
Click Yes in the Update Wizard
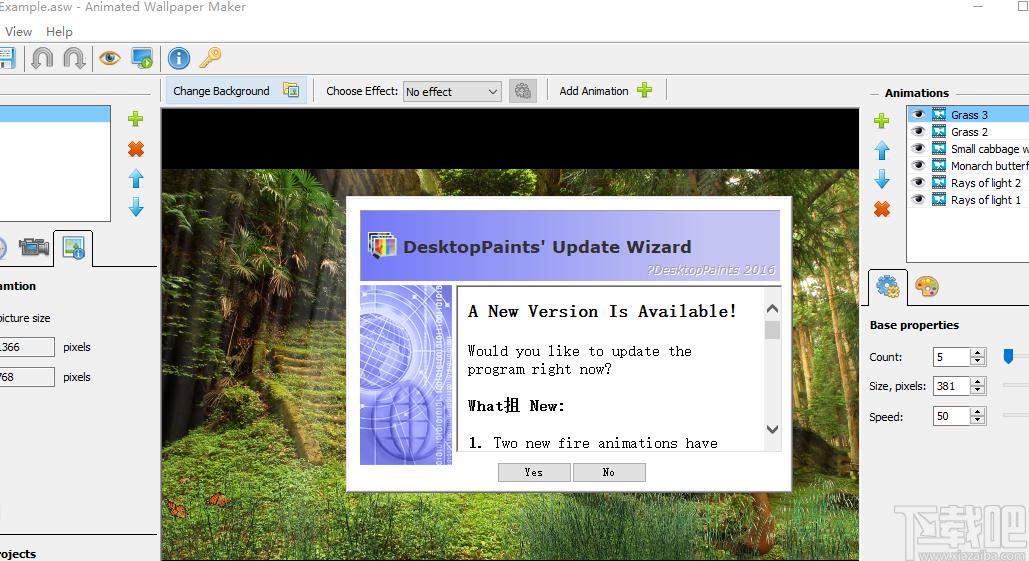534,472
